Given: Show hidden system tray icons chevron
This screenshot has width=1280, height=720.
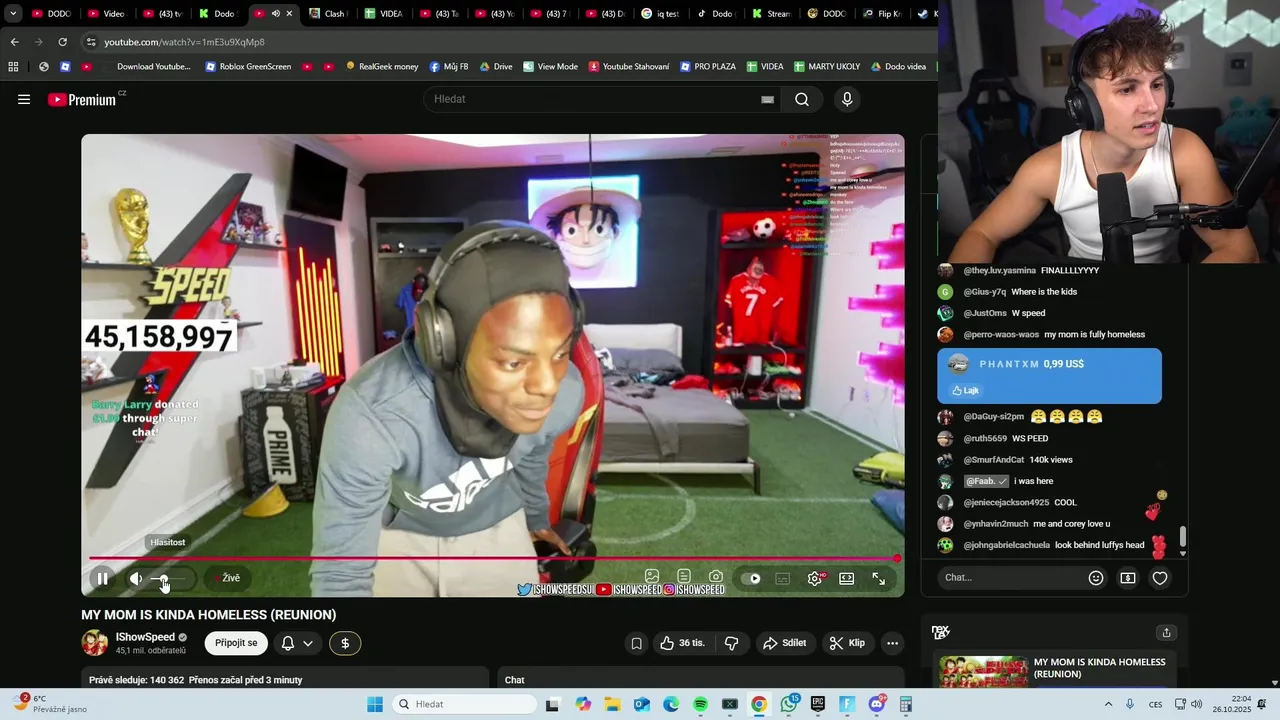Looking at the screenshot, I should [1108, 704].
